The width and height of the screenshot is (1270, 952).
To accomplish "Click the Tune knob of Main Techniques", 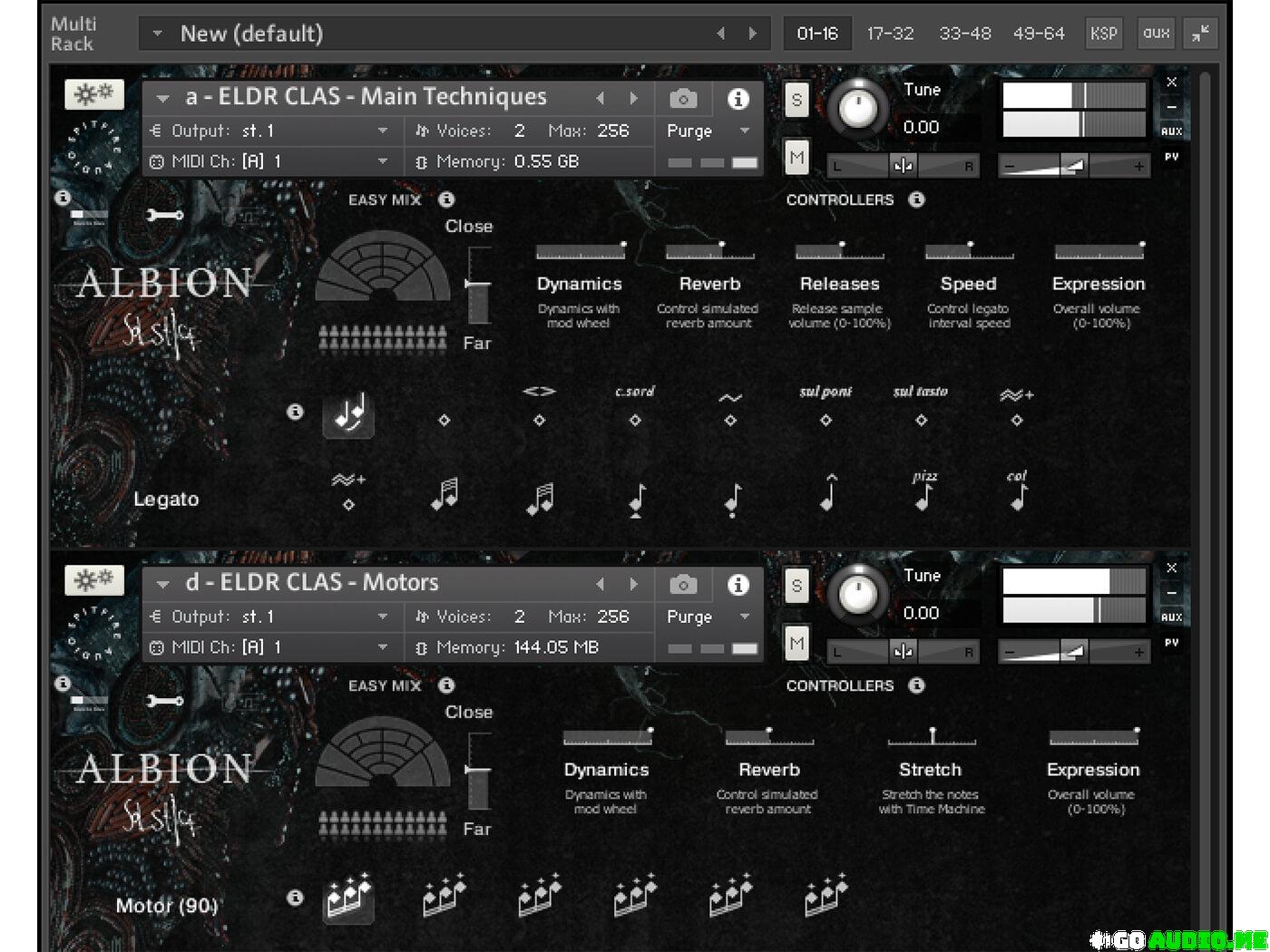I will click(857, 109).
